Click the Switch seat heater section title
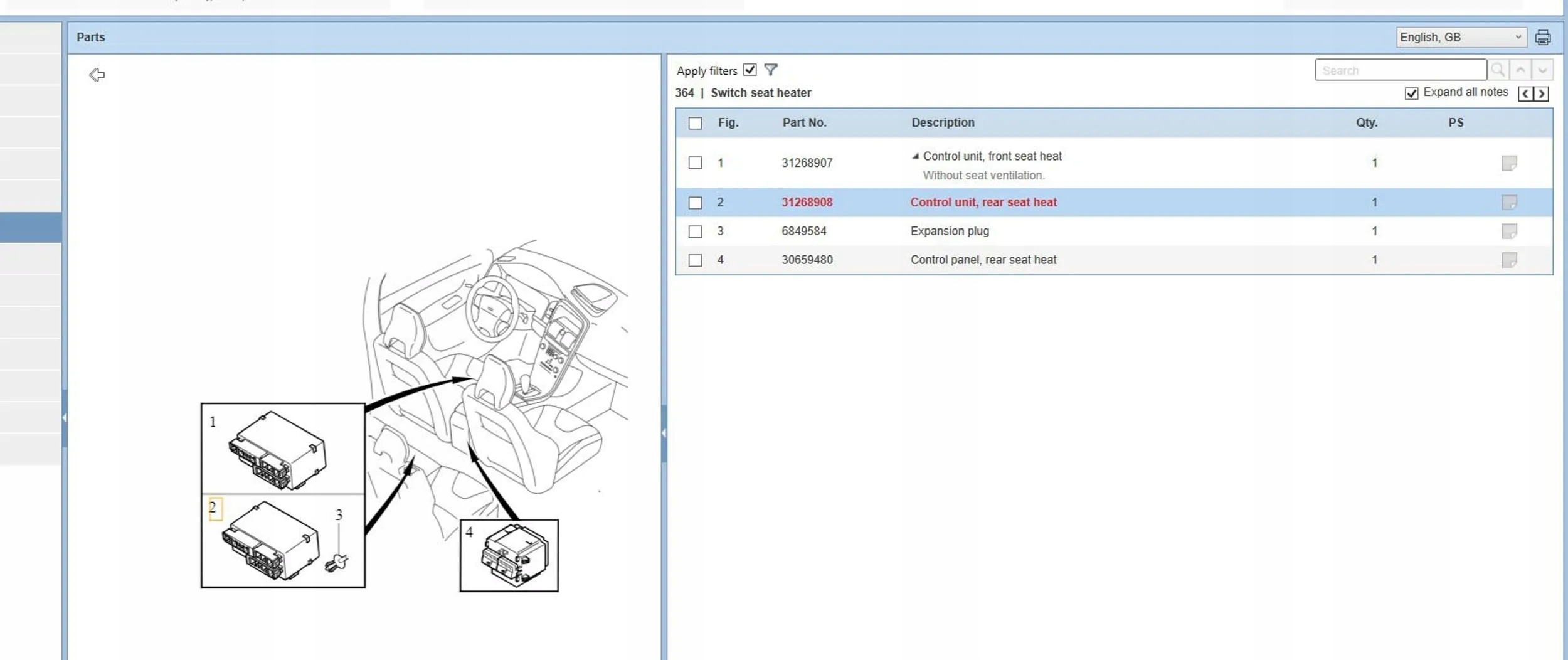1568x660 pixels. pos(761,93)
